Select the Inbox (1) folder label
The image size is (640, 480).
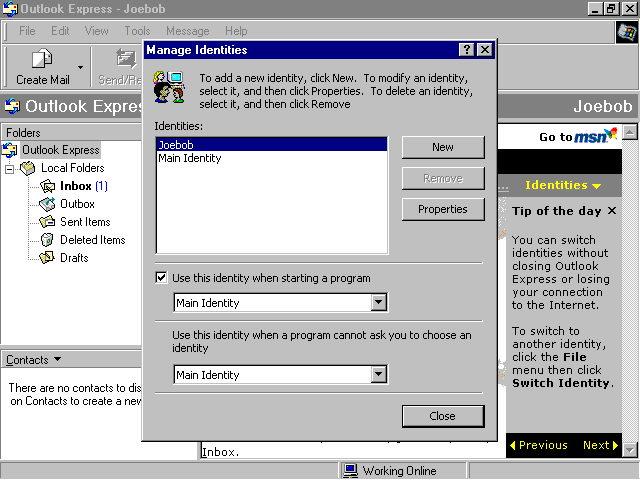84,186
